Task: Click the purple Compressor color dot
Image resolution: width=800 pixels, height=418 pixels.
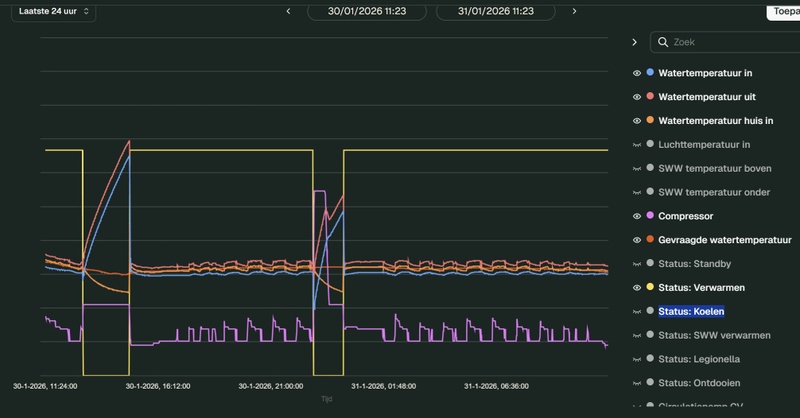Action: [x=650, y=215]
